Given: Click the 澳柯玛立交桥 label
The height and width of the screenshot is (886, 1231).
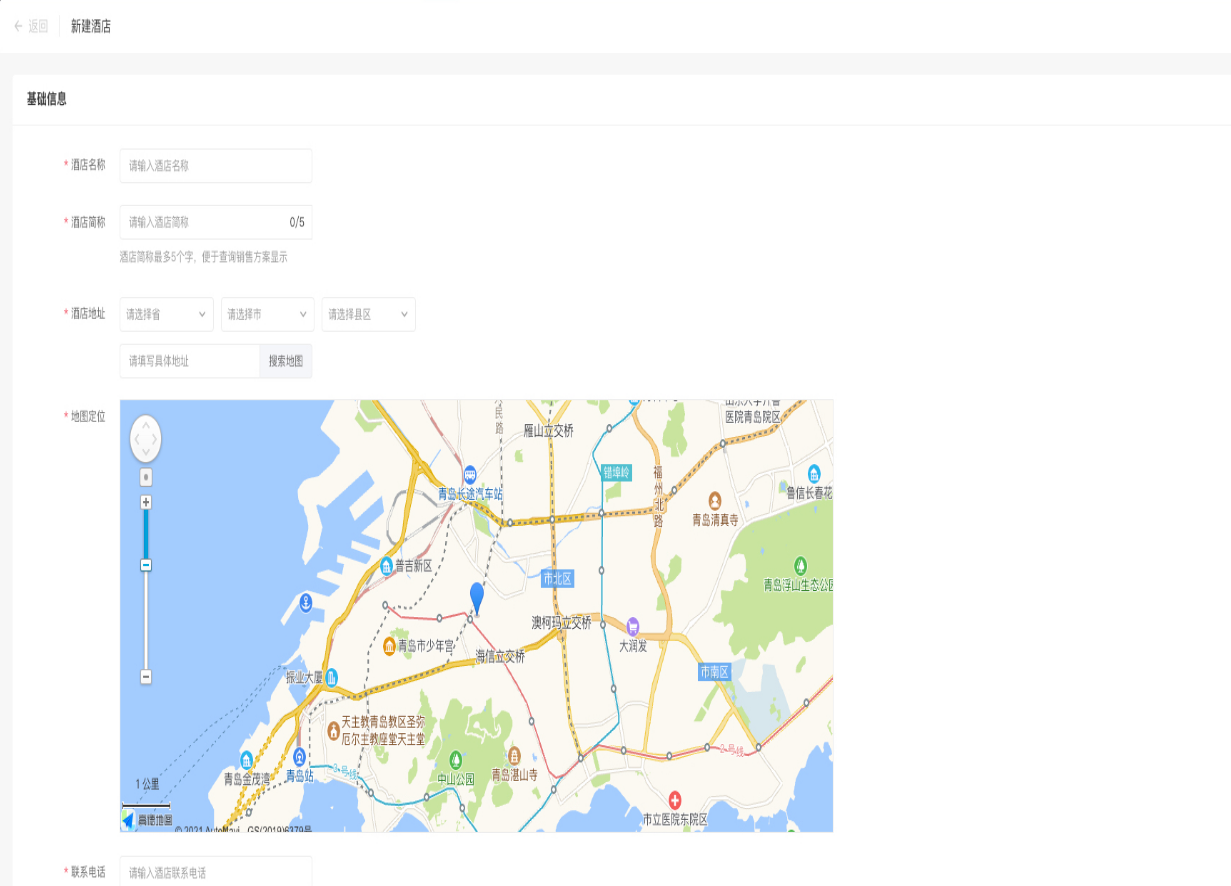Looking at the screenshot, I should coord(561,622).
